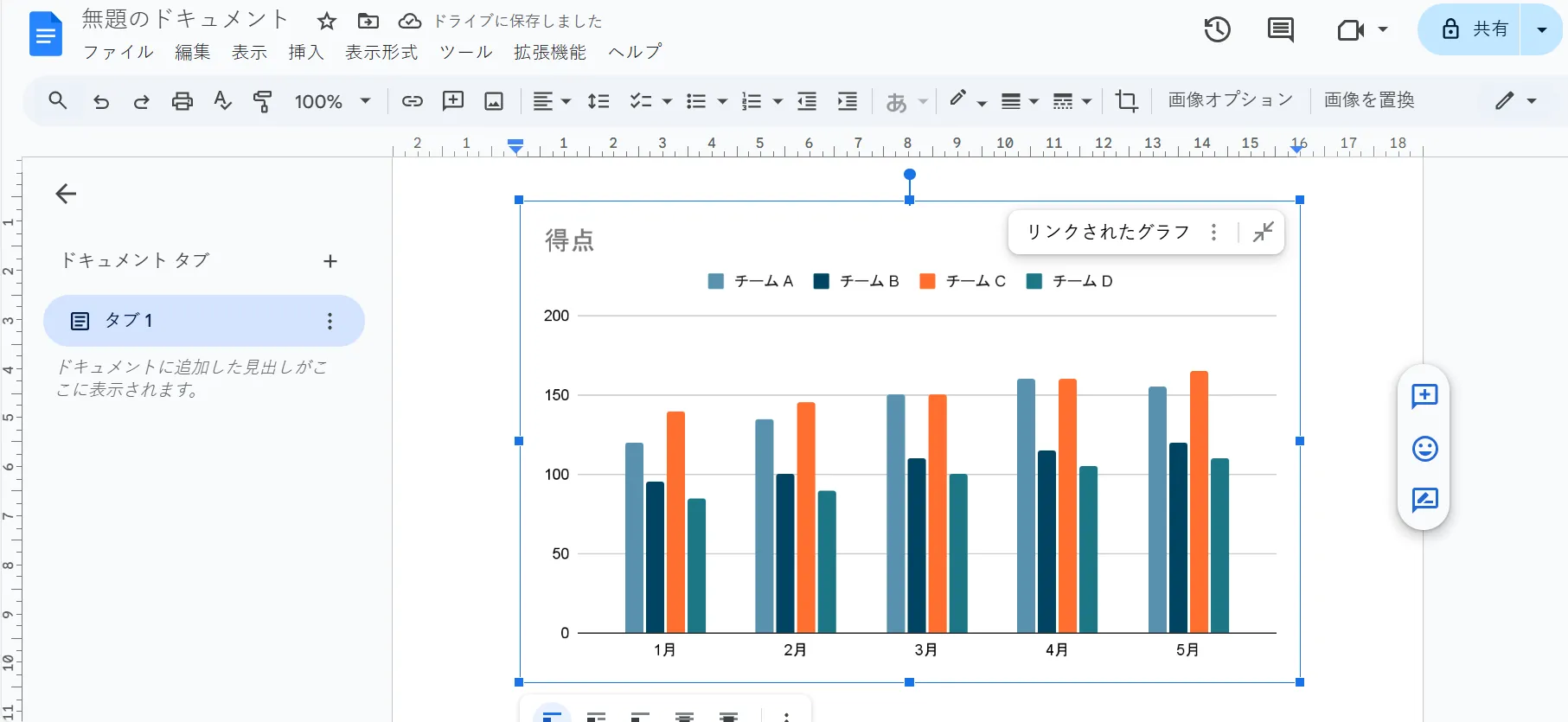Viewport: 1568px width, 722px height.
Task: Collapse the linked chart options chip
Action: tap(1263, 232)
